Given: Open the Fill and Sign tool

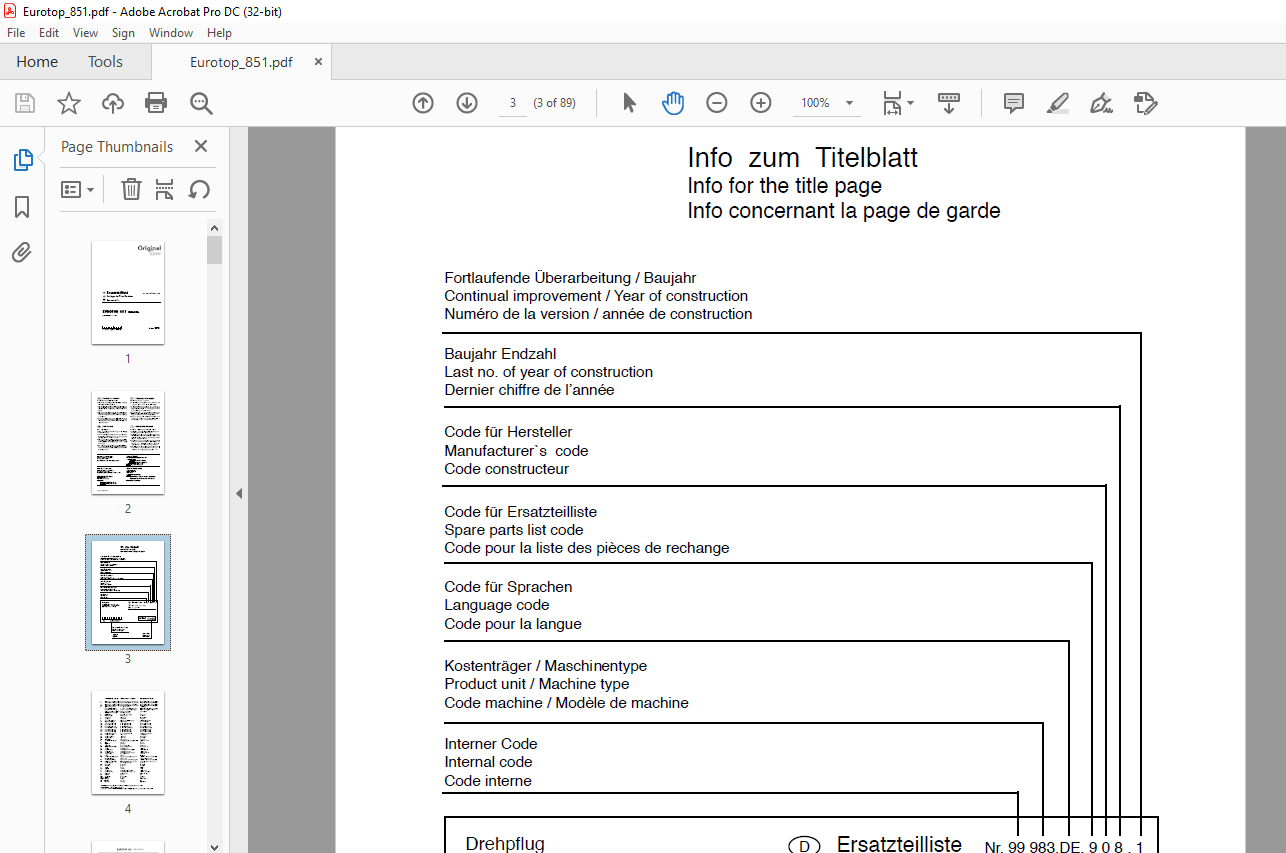Looking at the screenshot, I should (x=1102, y=103).
